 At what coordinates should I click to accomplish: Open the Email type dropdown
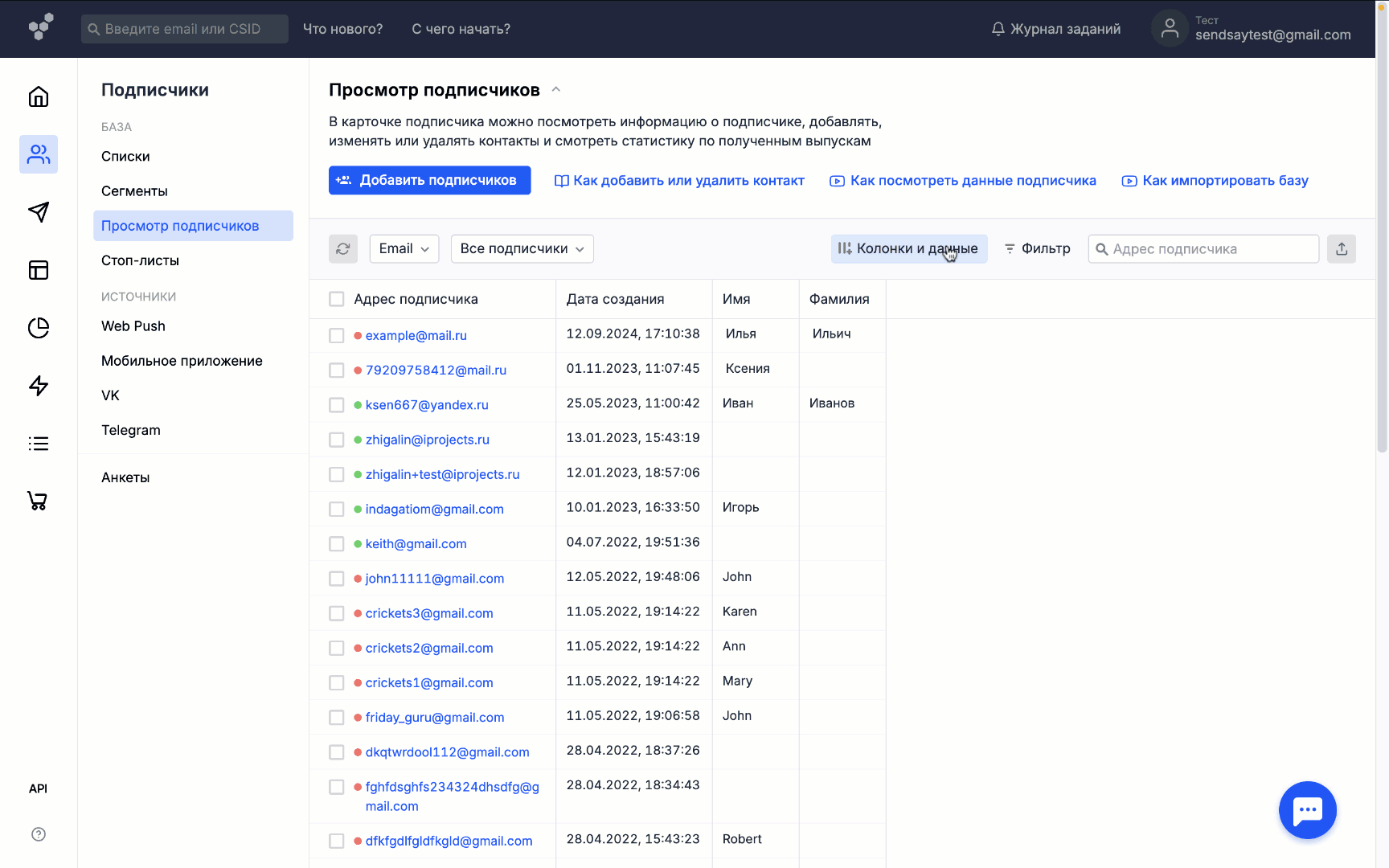coord(404,249)
